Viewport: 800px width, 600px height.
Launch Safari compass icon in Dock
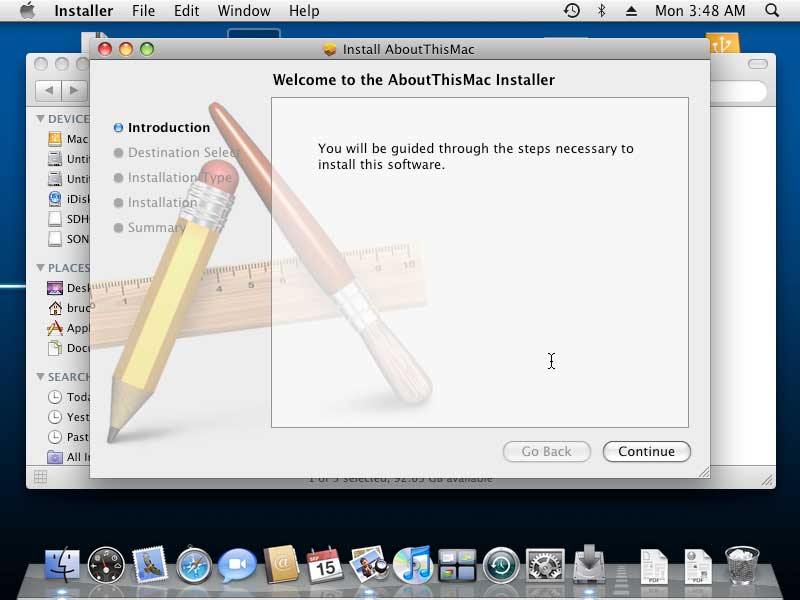(193, 565)
